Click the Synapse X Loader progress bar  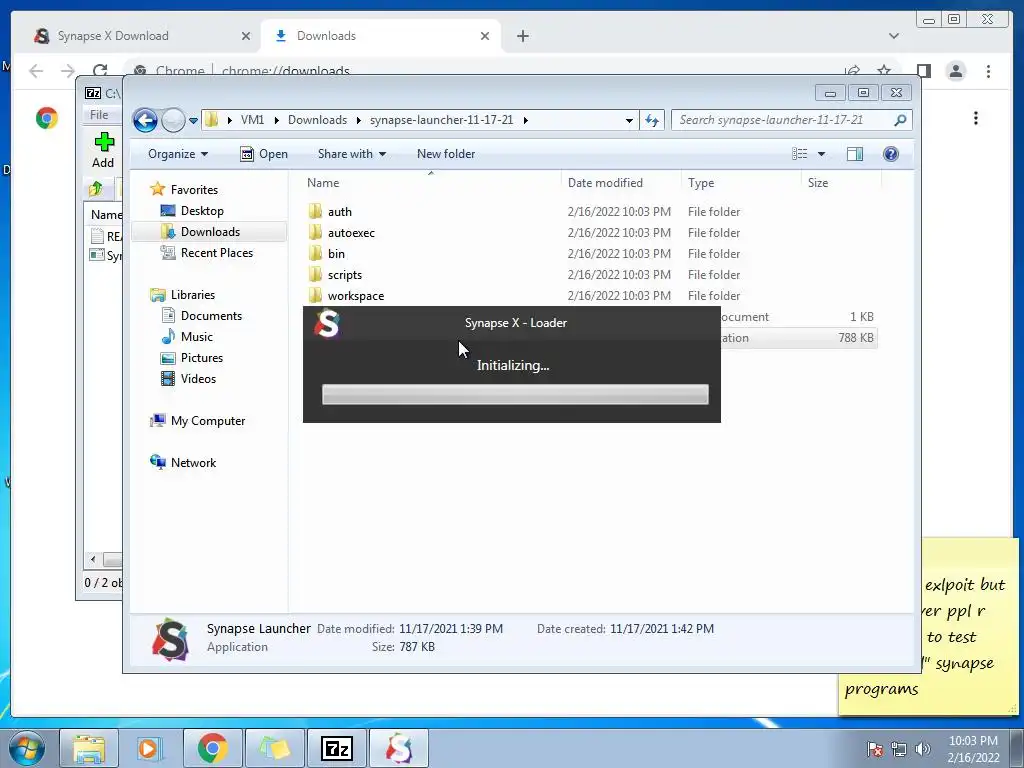[515, 394]
